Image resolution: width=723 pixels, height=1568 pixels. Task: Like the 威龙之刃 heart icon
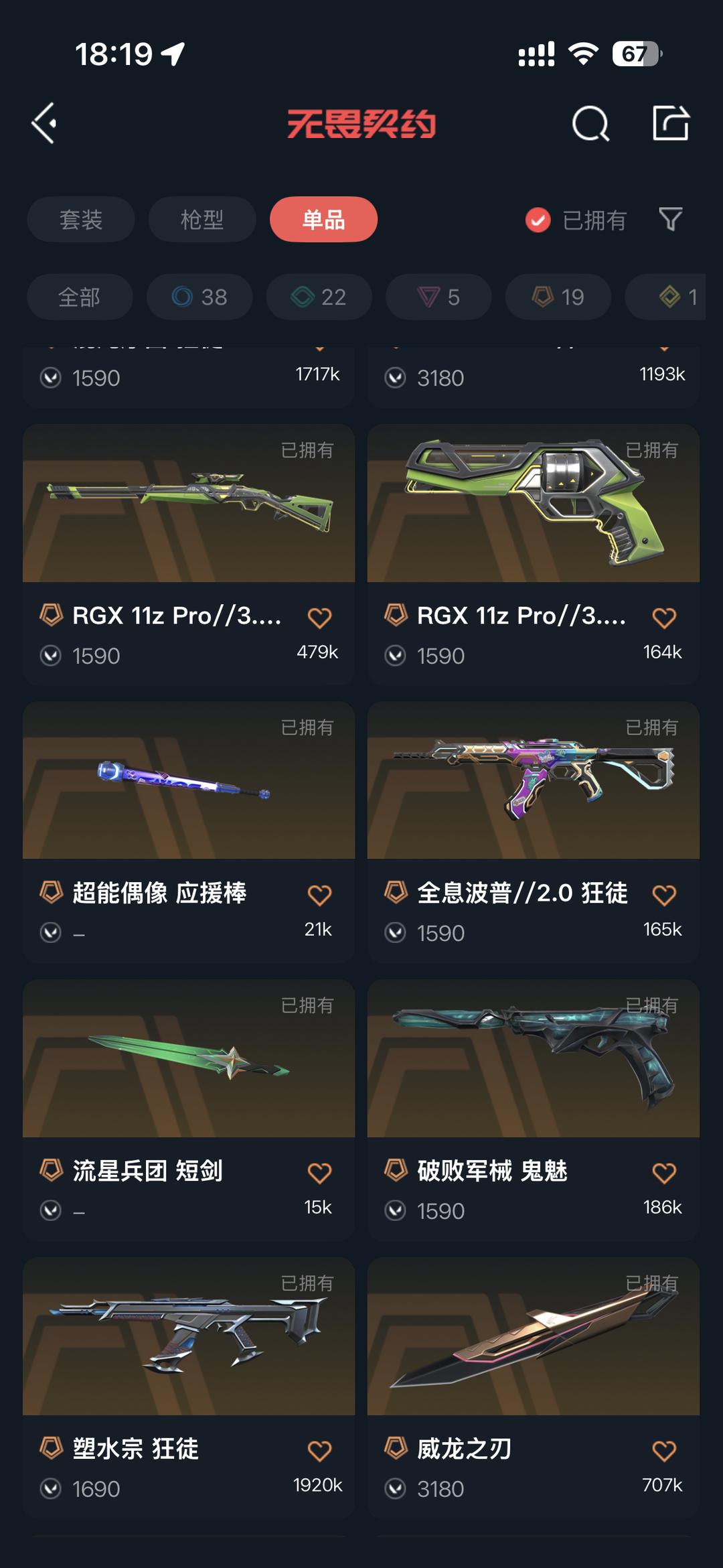click(664, 1451)
